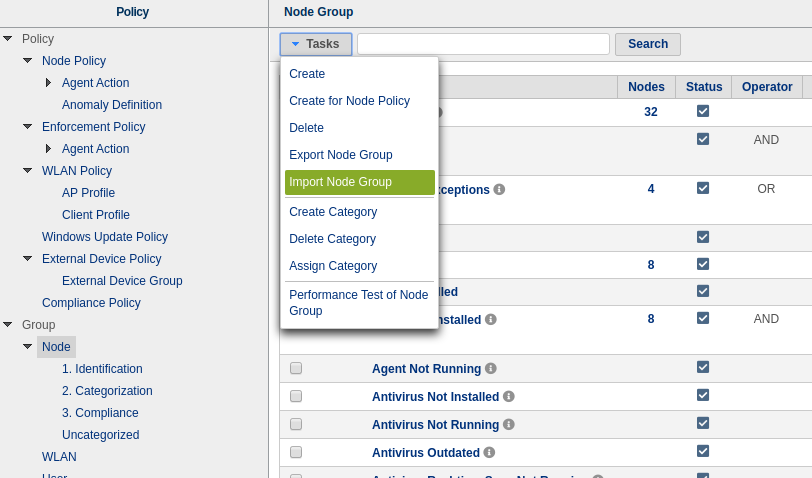Click the status check icon in Agent Not Running row
The height and width of the screenshot is (478, 812).
(703, 367)
